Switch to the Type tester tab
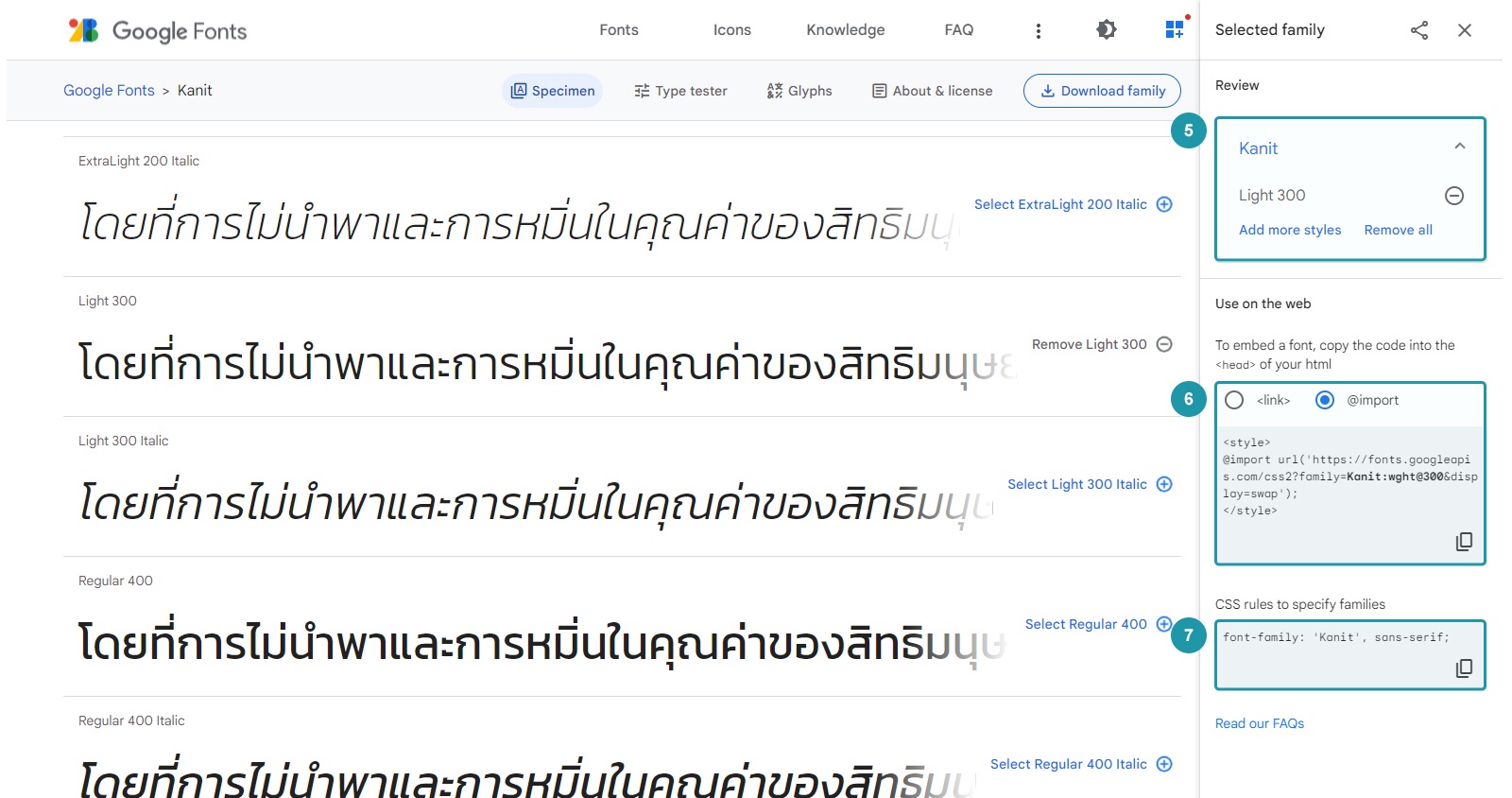Screen dimensions: 1512x798 click(x=680, y=91)
